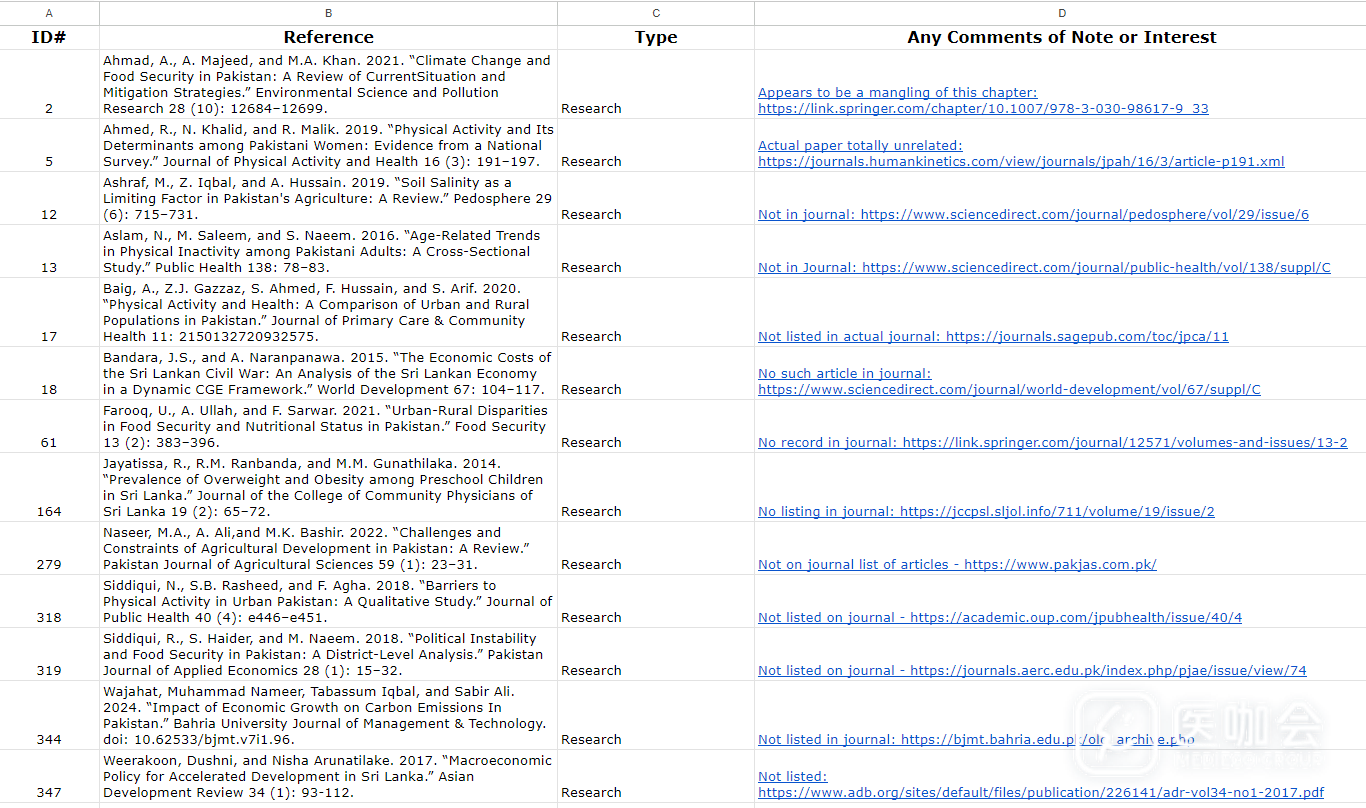Click the ID cell containing 164
Viewport: 1366px width, 808px height.
point(49,511)
